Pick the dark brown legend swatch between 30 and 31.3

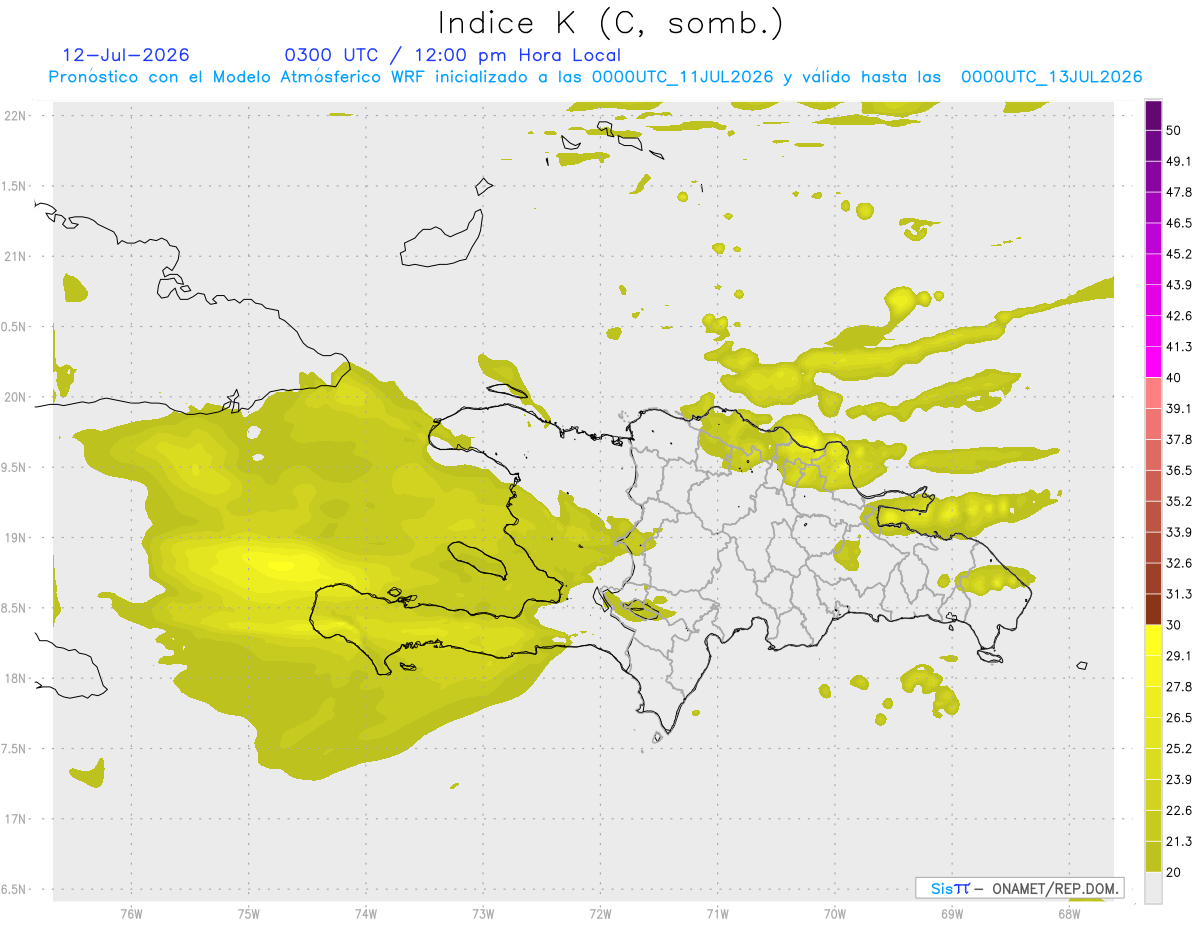1154,609
